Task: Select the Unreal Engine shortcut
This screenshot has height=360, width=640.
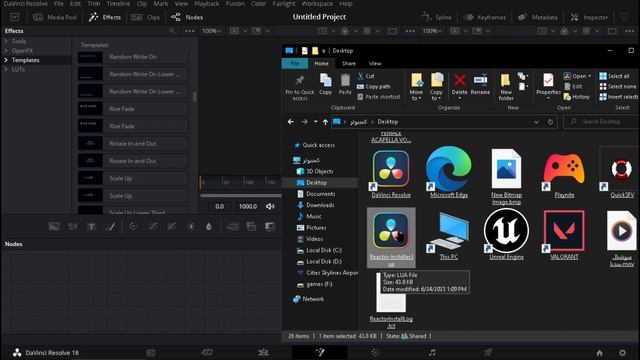Action: 506,231
